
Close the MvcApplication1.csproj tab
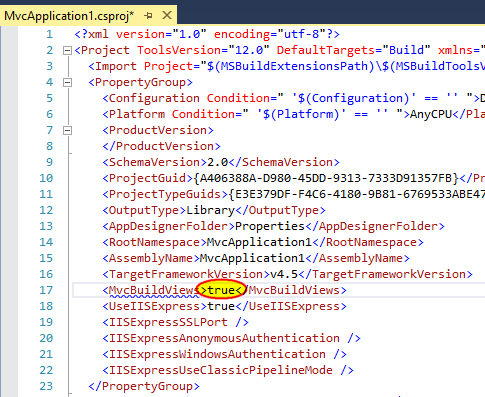[167, 15]
